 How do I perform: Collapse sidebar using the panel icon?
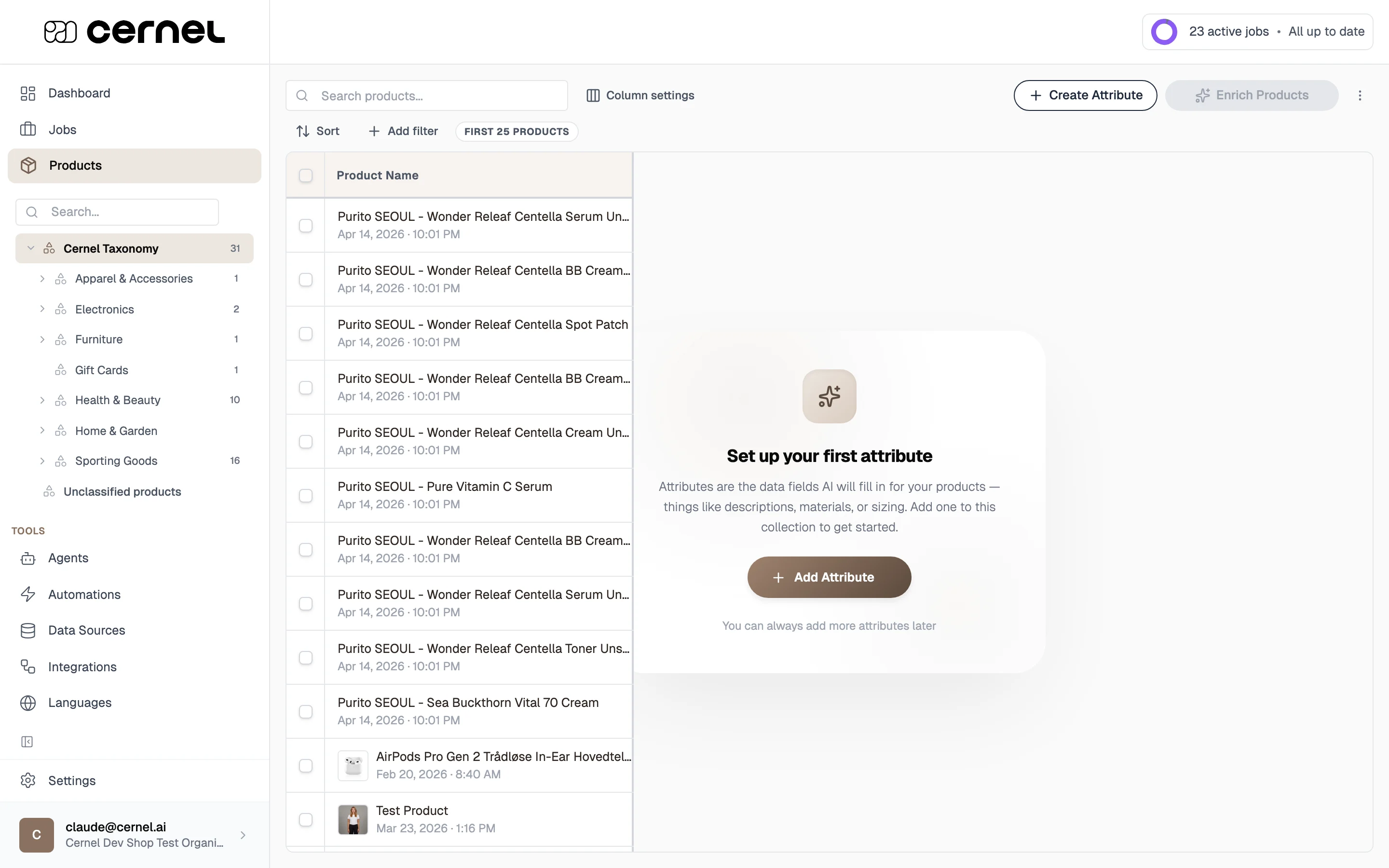27,742
